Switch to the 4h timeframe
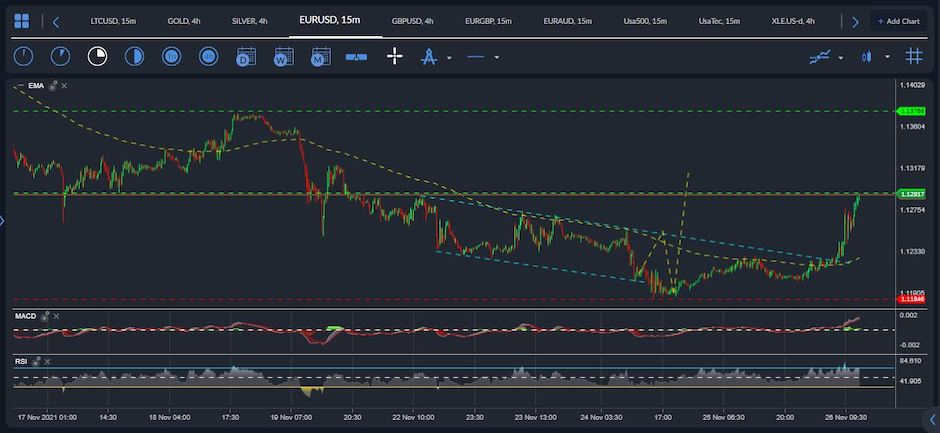The width and height of the screenshot is (940, 433). (209, 57)
